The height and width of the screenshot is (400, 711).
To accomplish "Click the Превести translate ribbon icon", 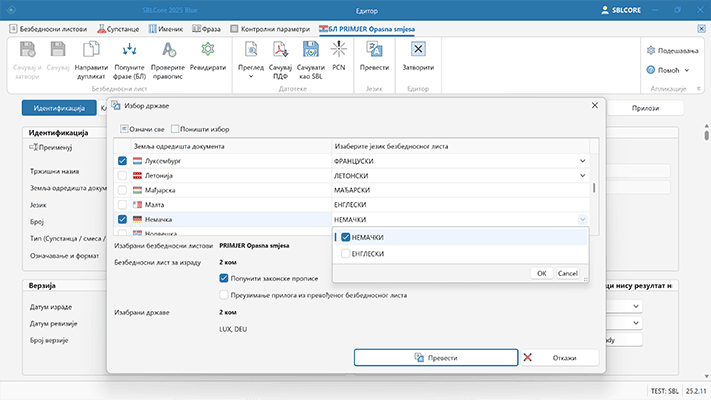I will [375, 49].
